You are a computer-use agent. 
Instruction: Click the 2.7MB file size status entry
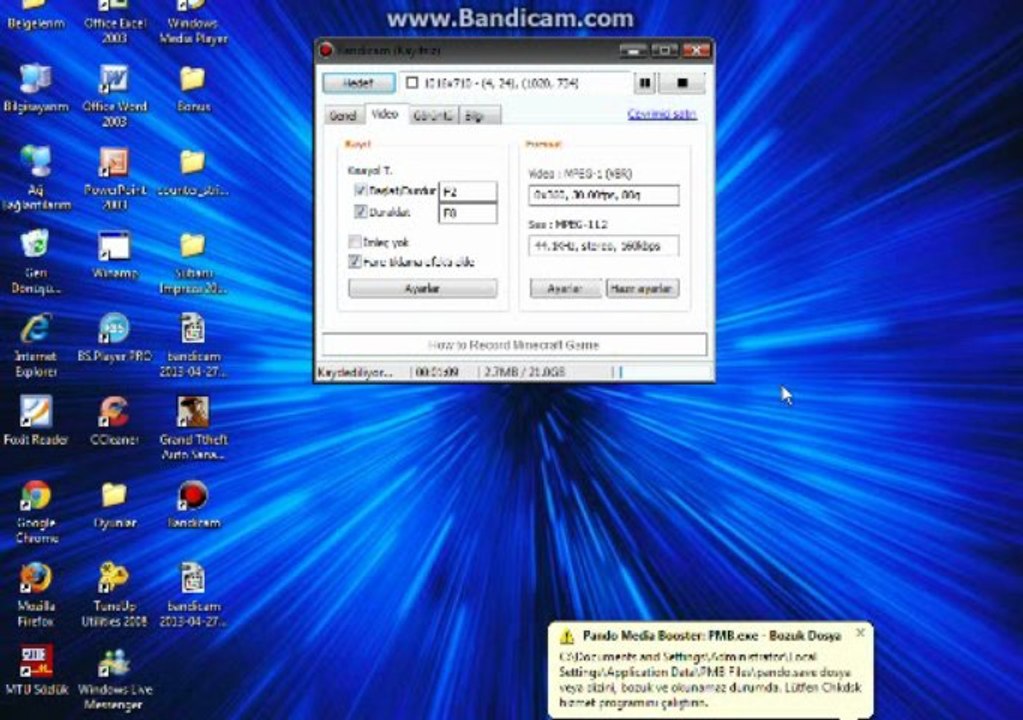524,372
